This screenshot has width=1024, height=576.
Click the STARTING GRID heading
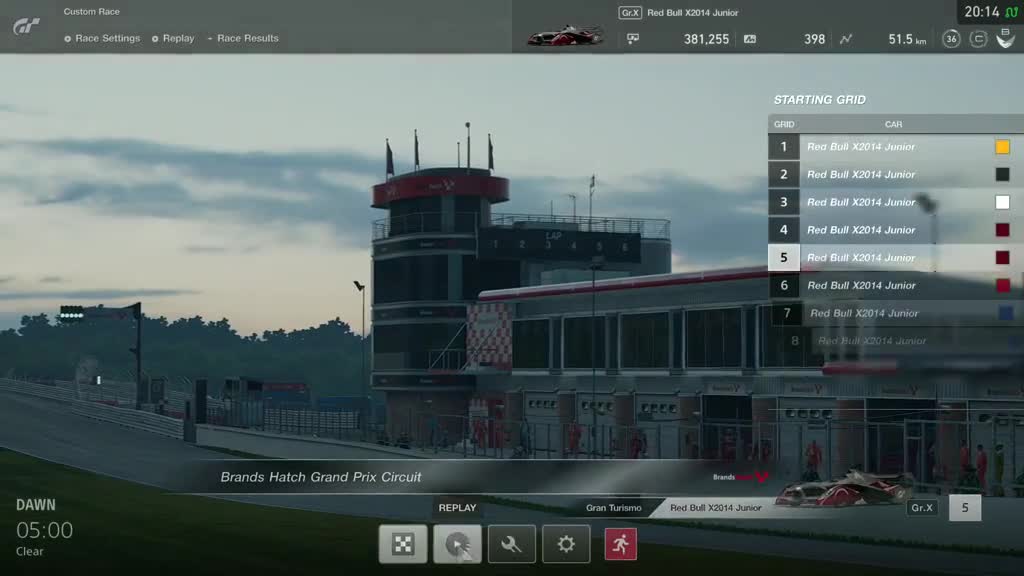(820, 100)
